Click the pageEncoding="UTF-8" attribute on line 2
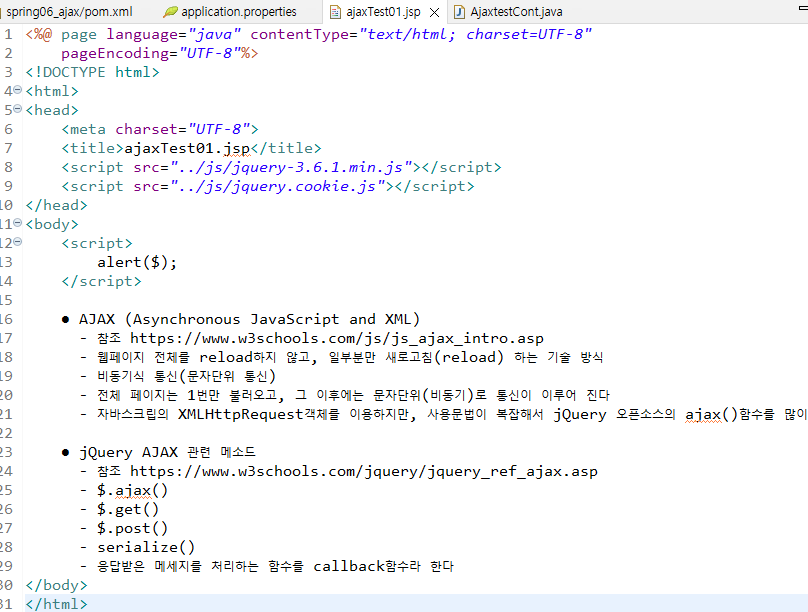The image size is (808, 612). pos(151,53)
